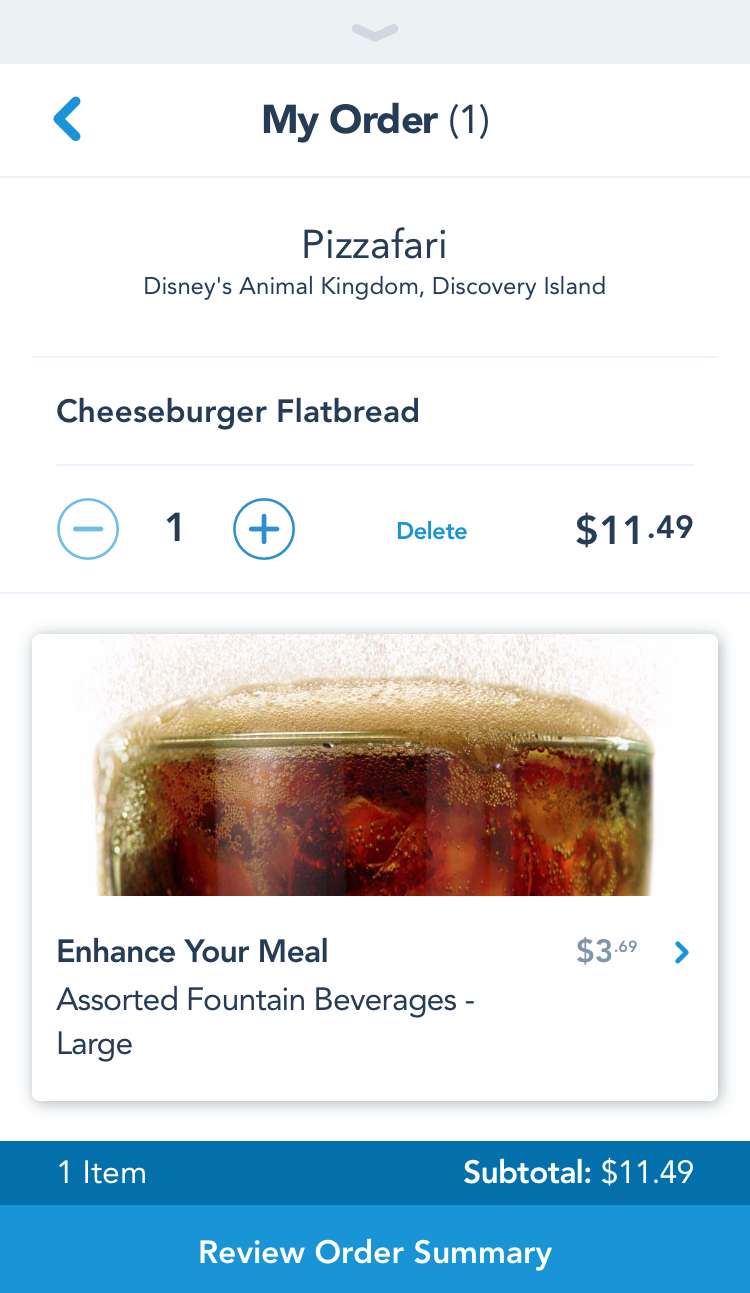Tap the order count (1) in the header

[x=468, y=120]
